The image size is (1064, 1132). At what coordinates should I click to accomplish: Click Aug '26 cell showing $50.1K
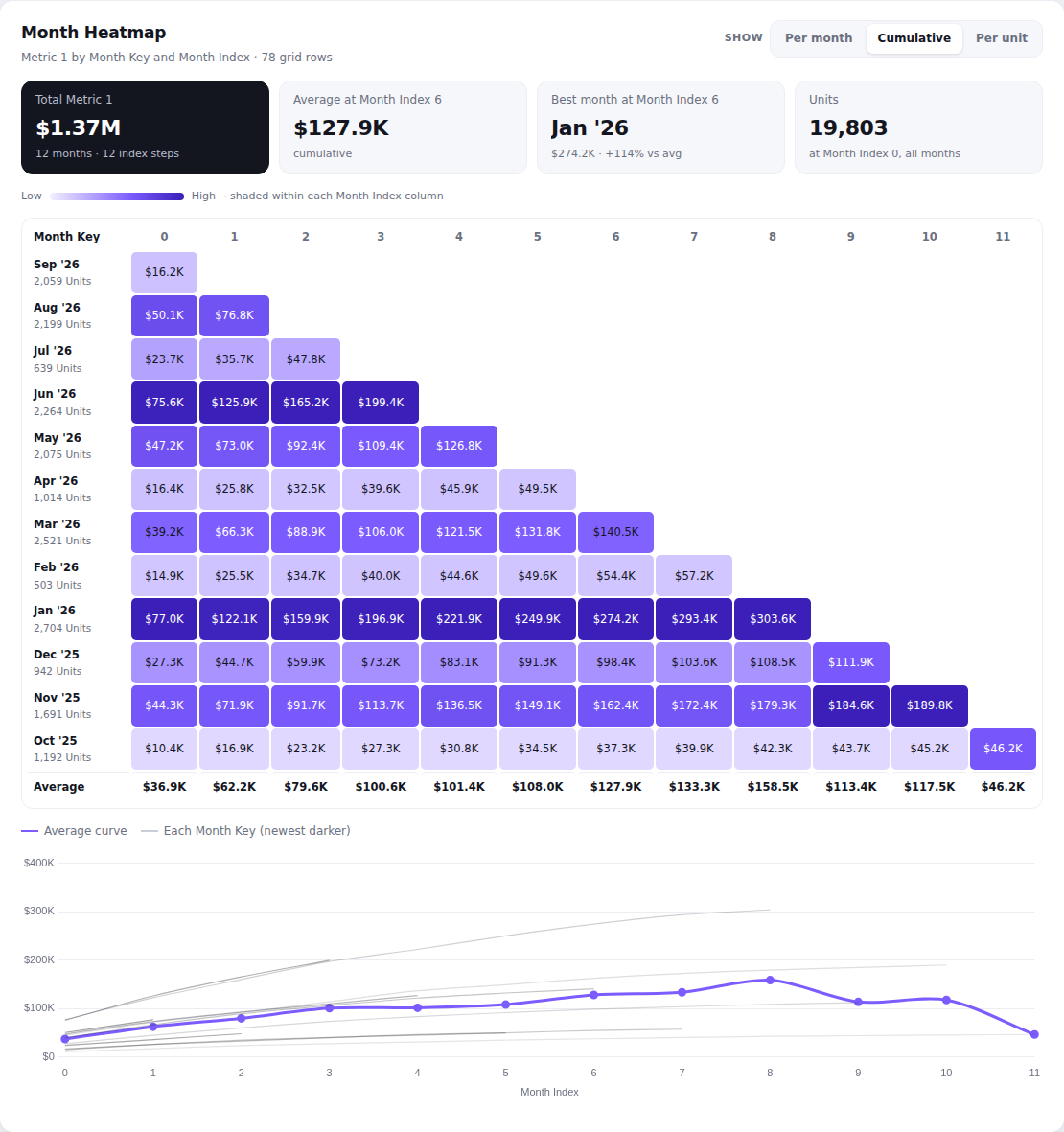[x=165, y=315]
